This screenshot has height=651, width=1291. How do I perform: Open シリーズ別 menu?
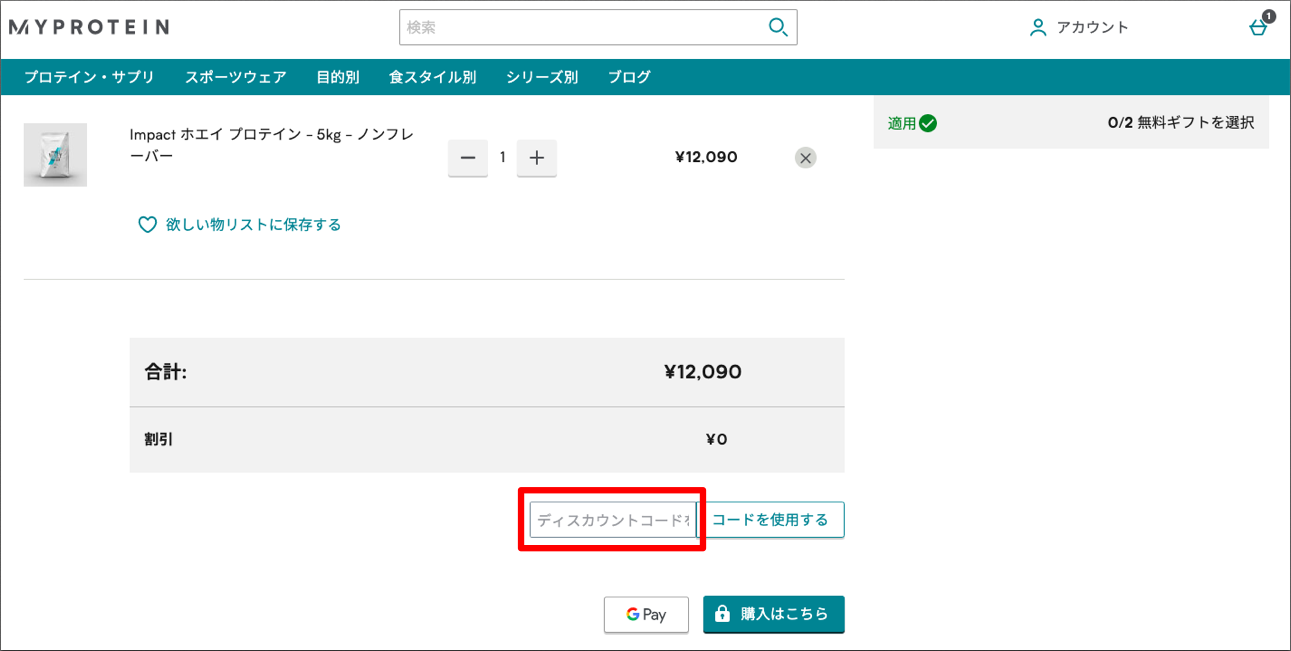542,77
